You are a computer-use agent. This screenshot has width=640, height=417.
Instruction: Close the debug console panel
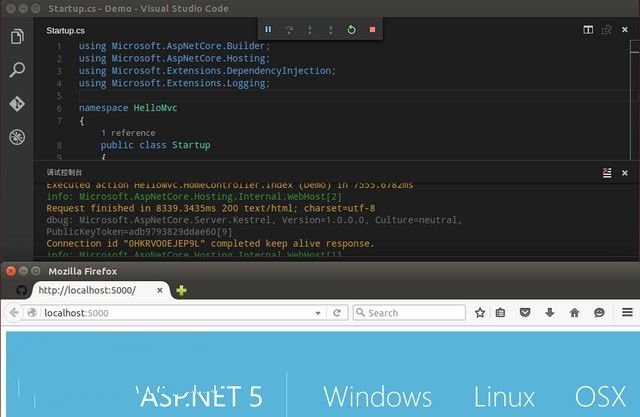(x=624, y=173)
